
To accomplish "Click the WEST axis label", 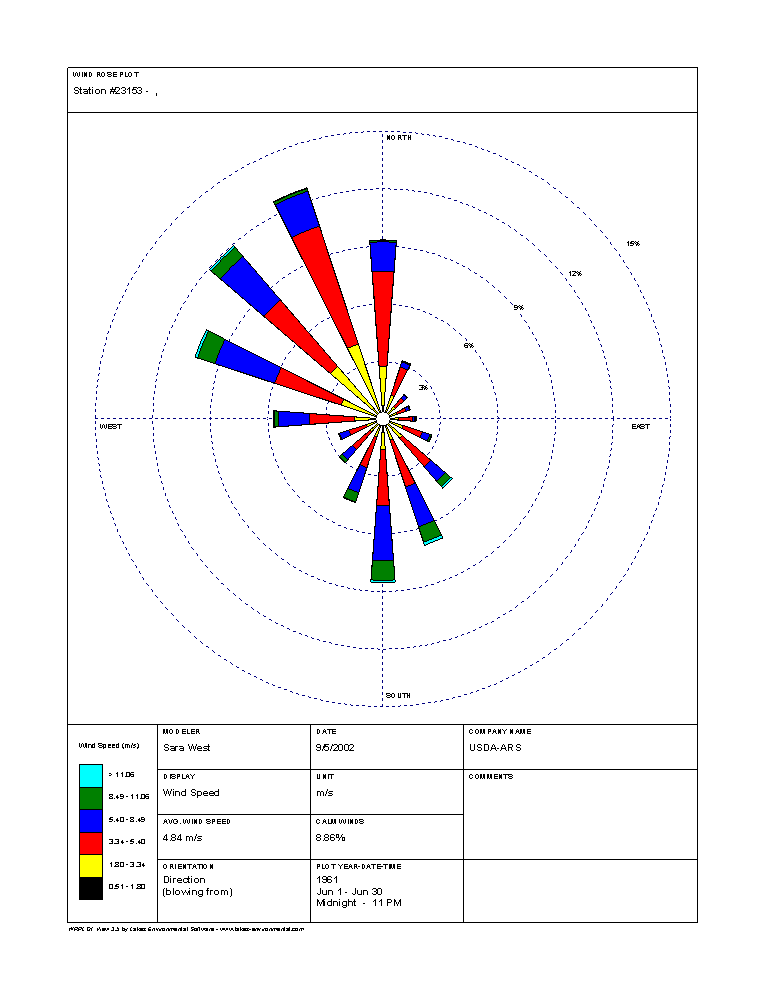I will (110, 427).
